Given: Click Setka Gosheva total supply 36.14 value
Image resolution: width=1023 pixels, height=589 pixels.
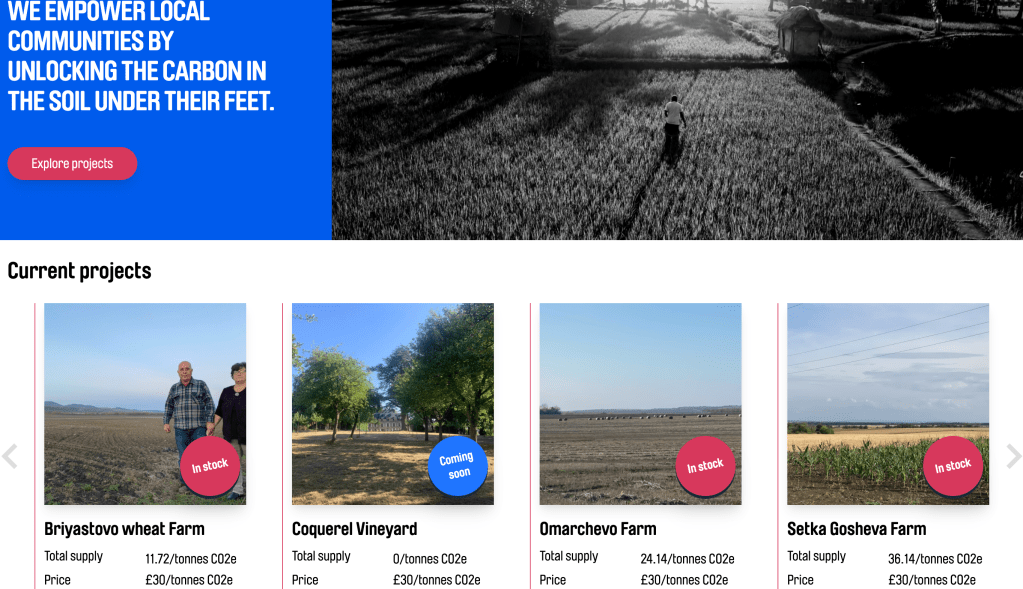Looking at the screenshot, I should pos(935,559).
